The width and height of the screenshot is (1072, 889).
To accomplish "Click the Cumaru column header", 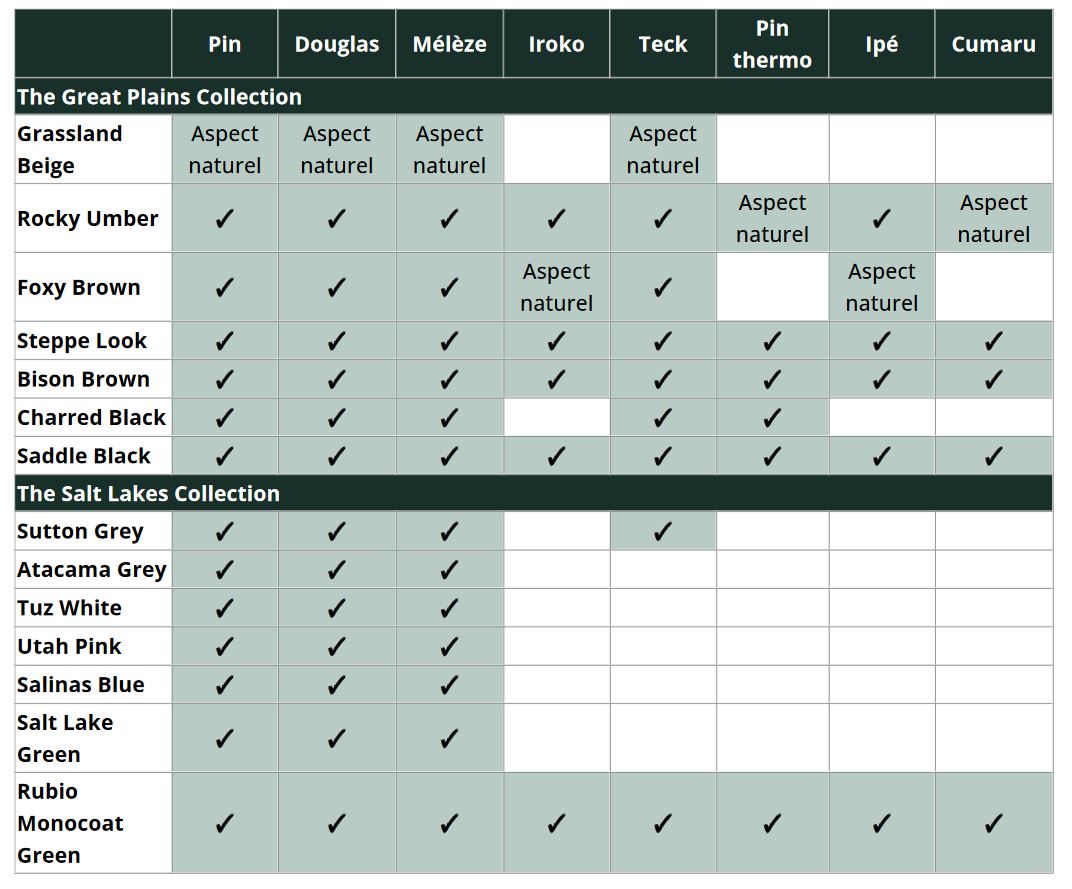I will coord(993,44).
